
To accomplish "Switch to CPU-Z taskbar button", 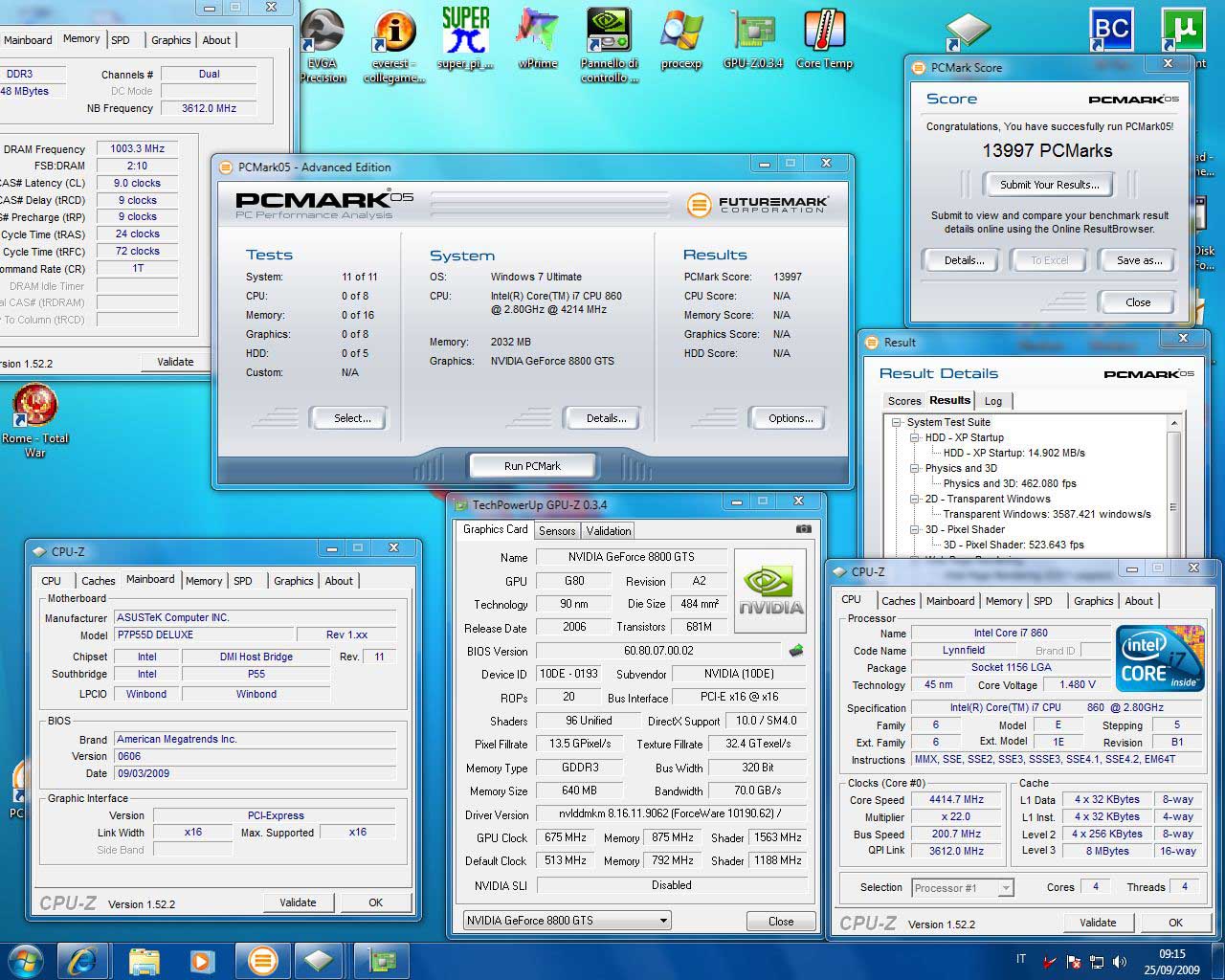I will click(x=320, y=961).
